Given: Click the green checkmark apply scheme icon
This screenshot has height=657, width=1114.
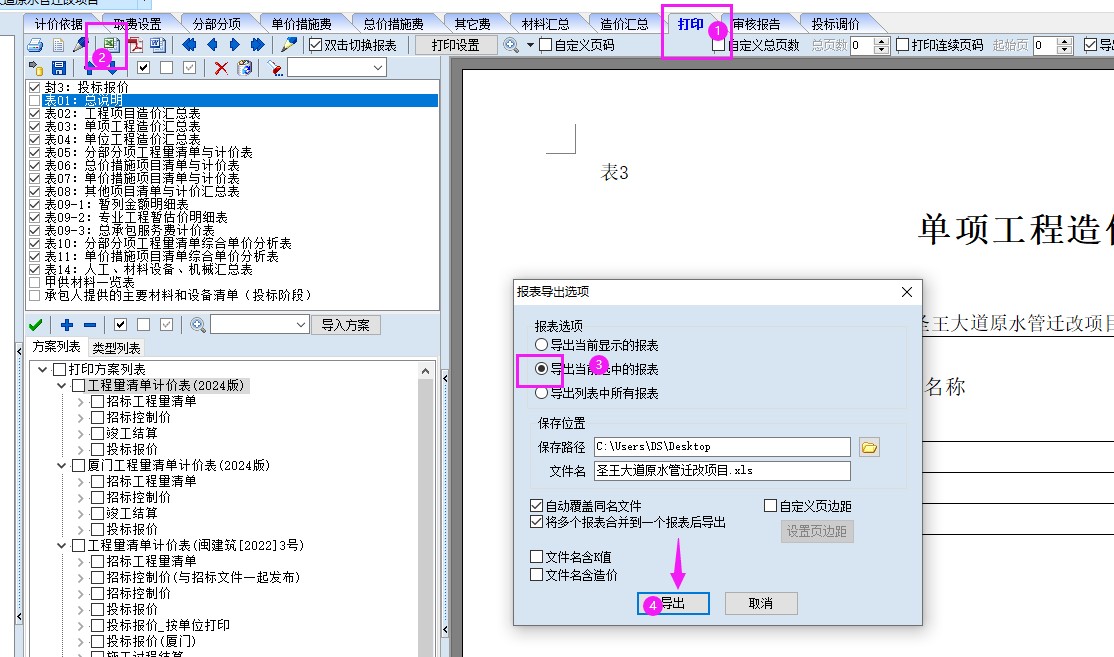Looking at the screenshot, I should click(36, 325).
